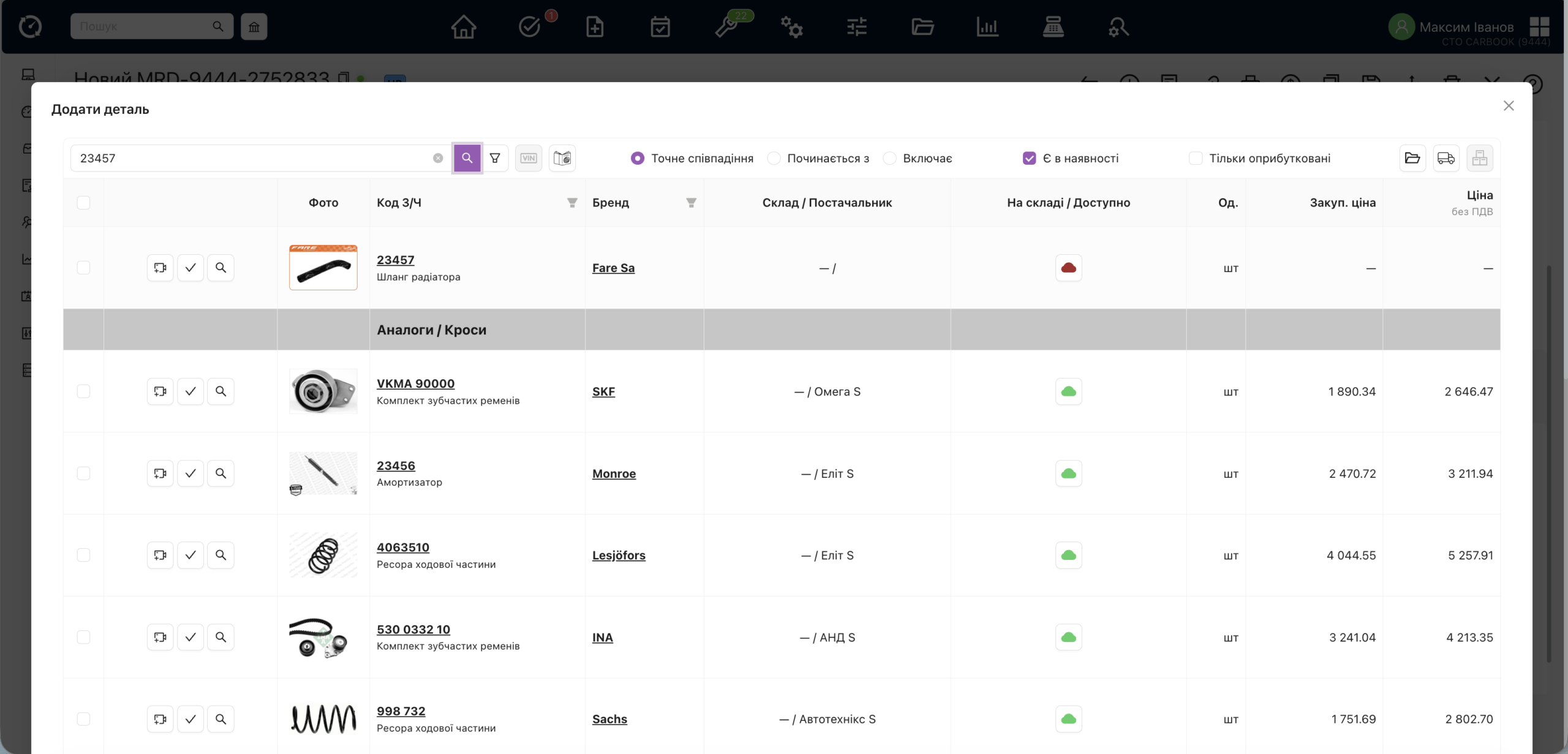Click the checkmark button in the SKF row
The width and height of the screenshot is (1568, 754).
tap(190, 391)
